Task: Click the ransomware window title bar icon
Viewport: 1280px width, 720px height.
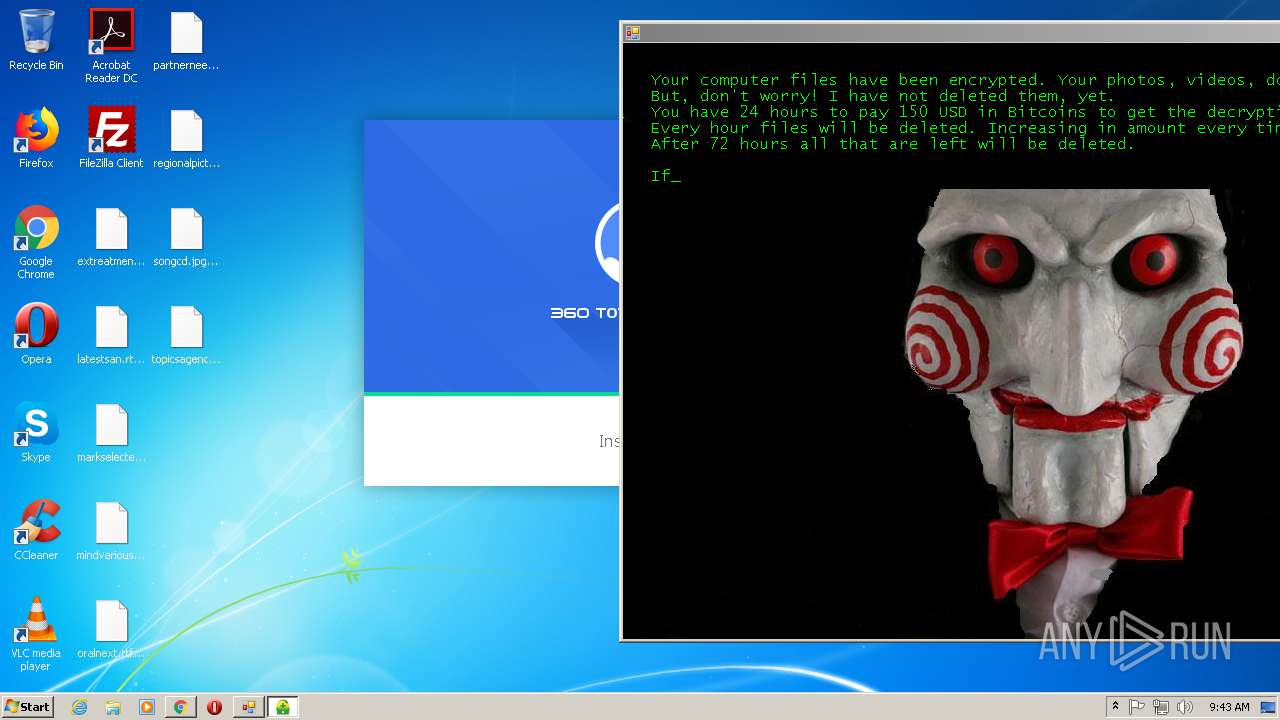Action: coord(632,33)
